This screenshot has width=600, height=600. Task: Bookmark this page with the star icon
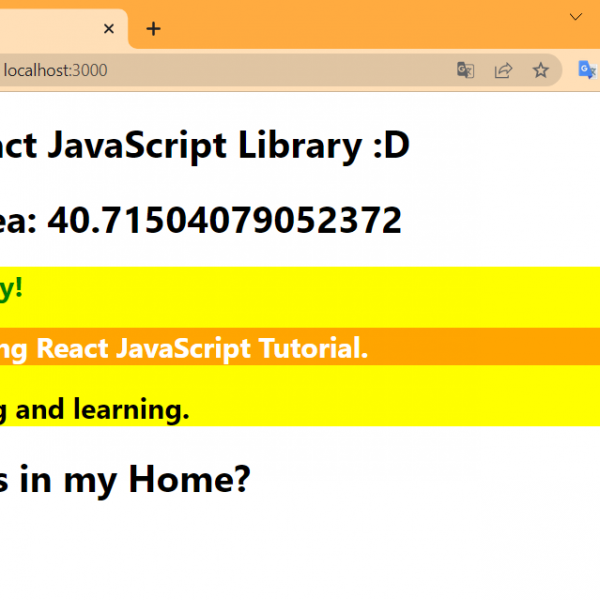click(540, 70)
